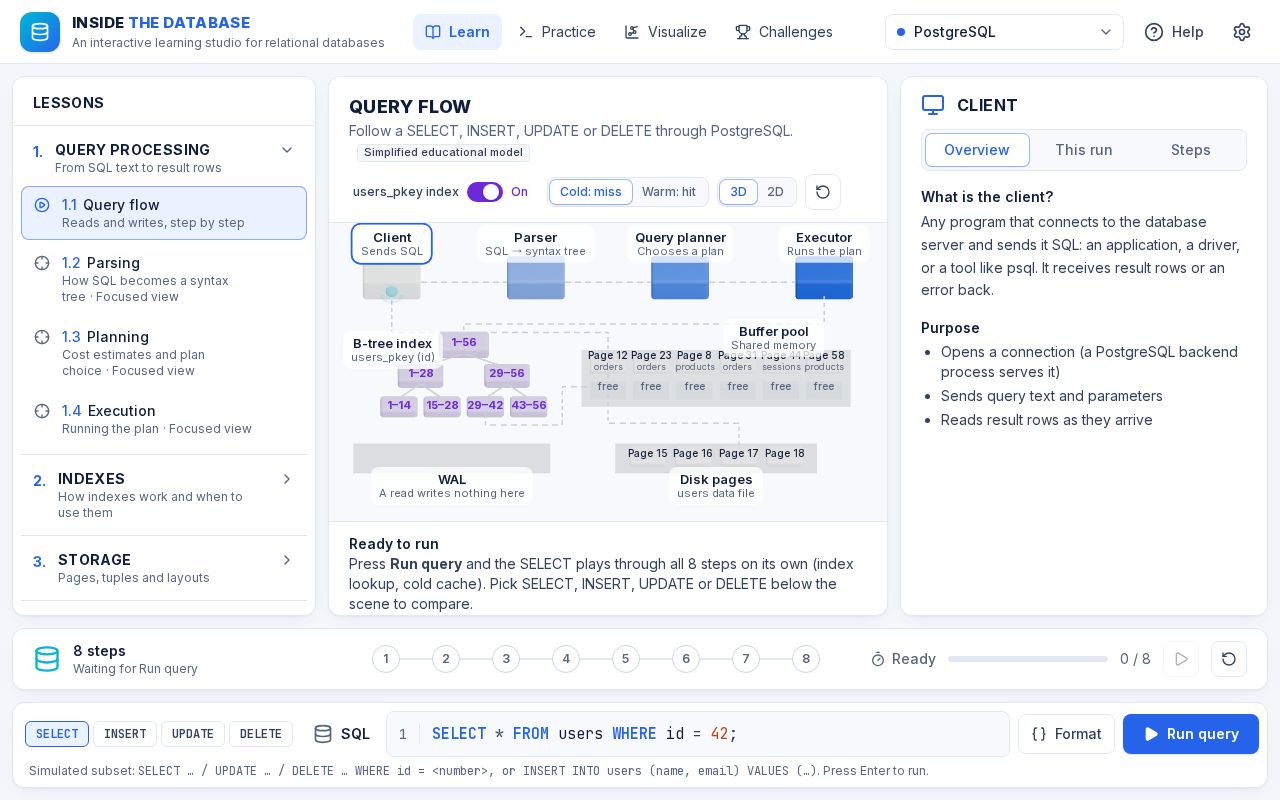Go to the Visualize tab
This screenshot has width=1280, height=800.
point(665,32)
